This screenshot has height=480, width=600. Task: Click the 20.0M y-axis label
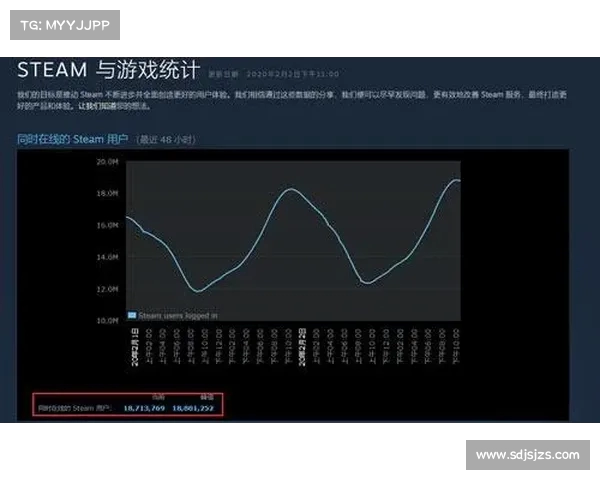tap(107, 162)
